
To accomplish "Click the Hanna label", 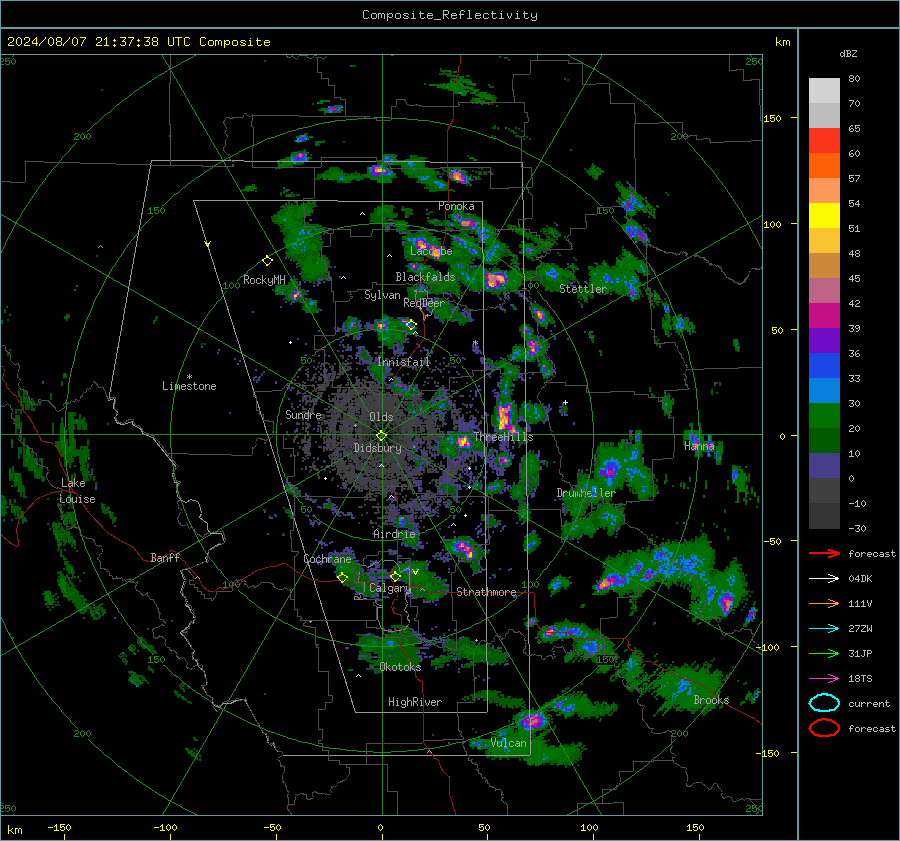I will [x=699, y=446].
